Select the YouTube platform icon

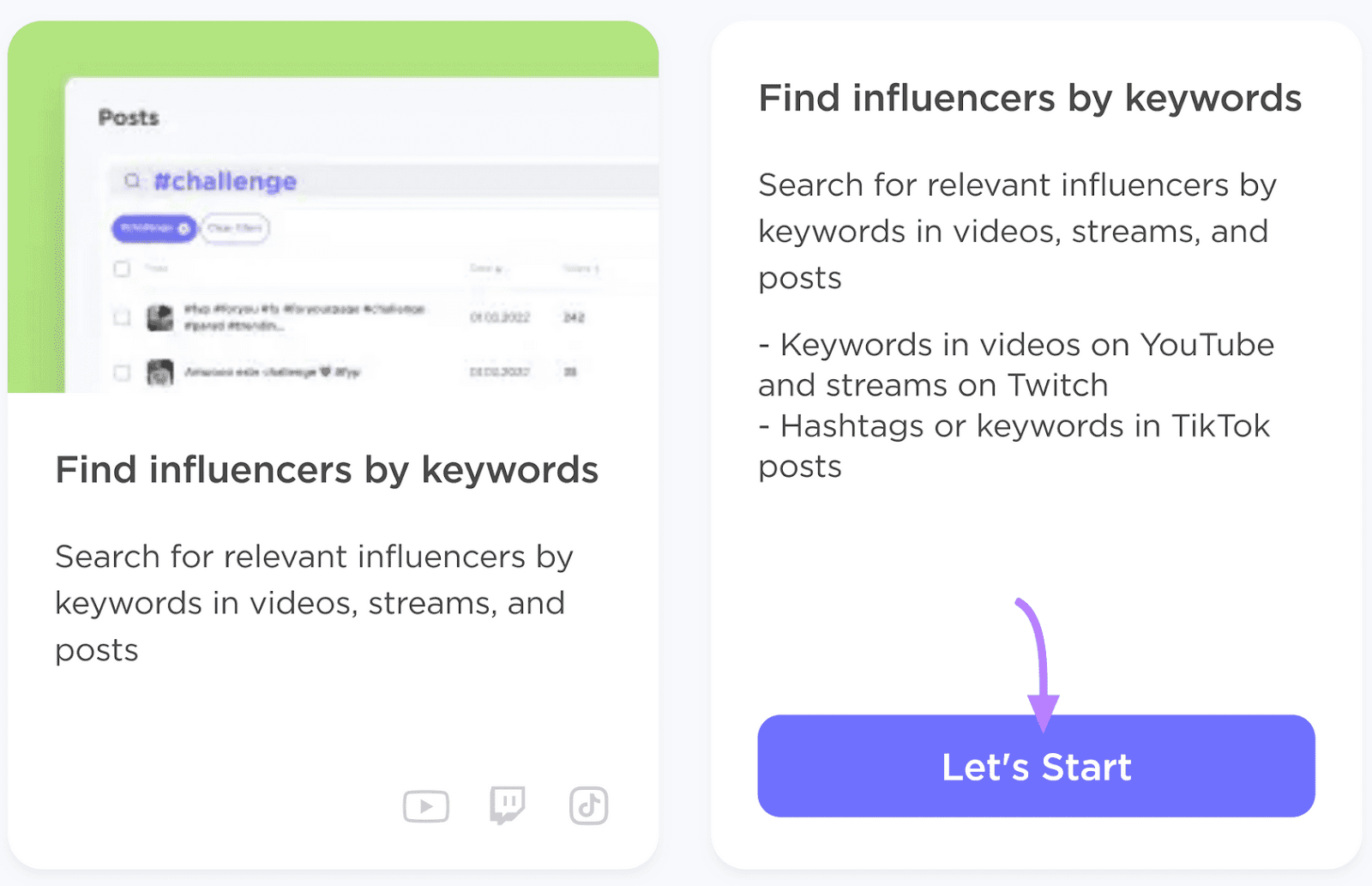coord(426,805)
